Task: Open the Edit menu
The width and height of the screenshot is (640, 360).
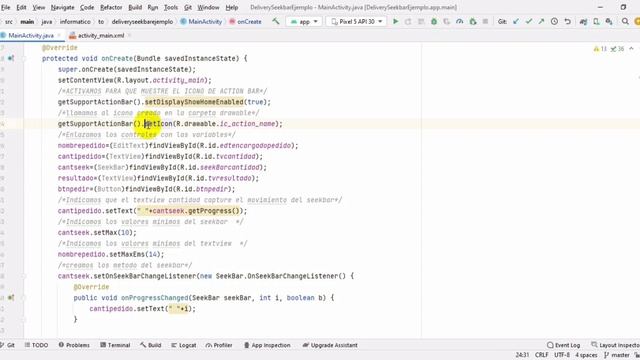Action: point(21,7)
